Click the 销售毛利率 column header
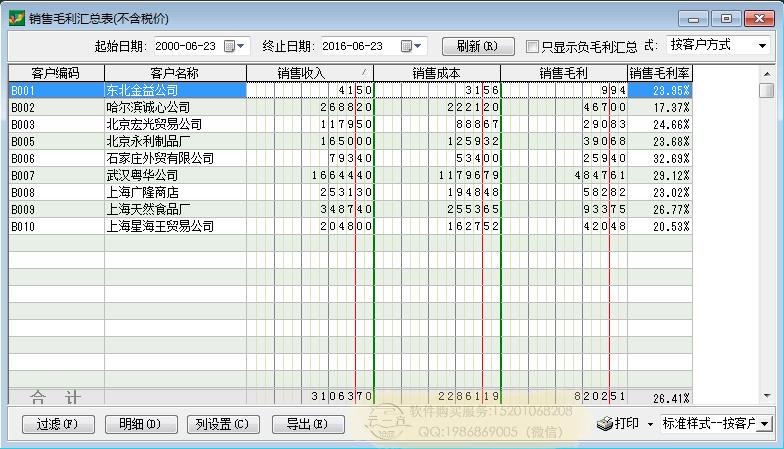The height and width of the screenshot is (449, 784). click(x=659, y=73)
